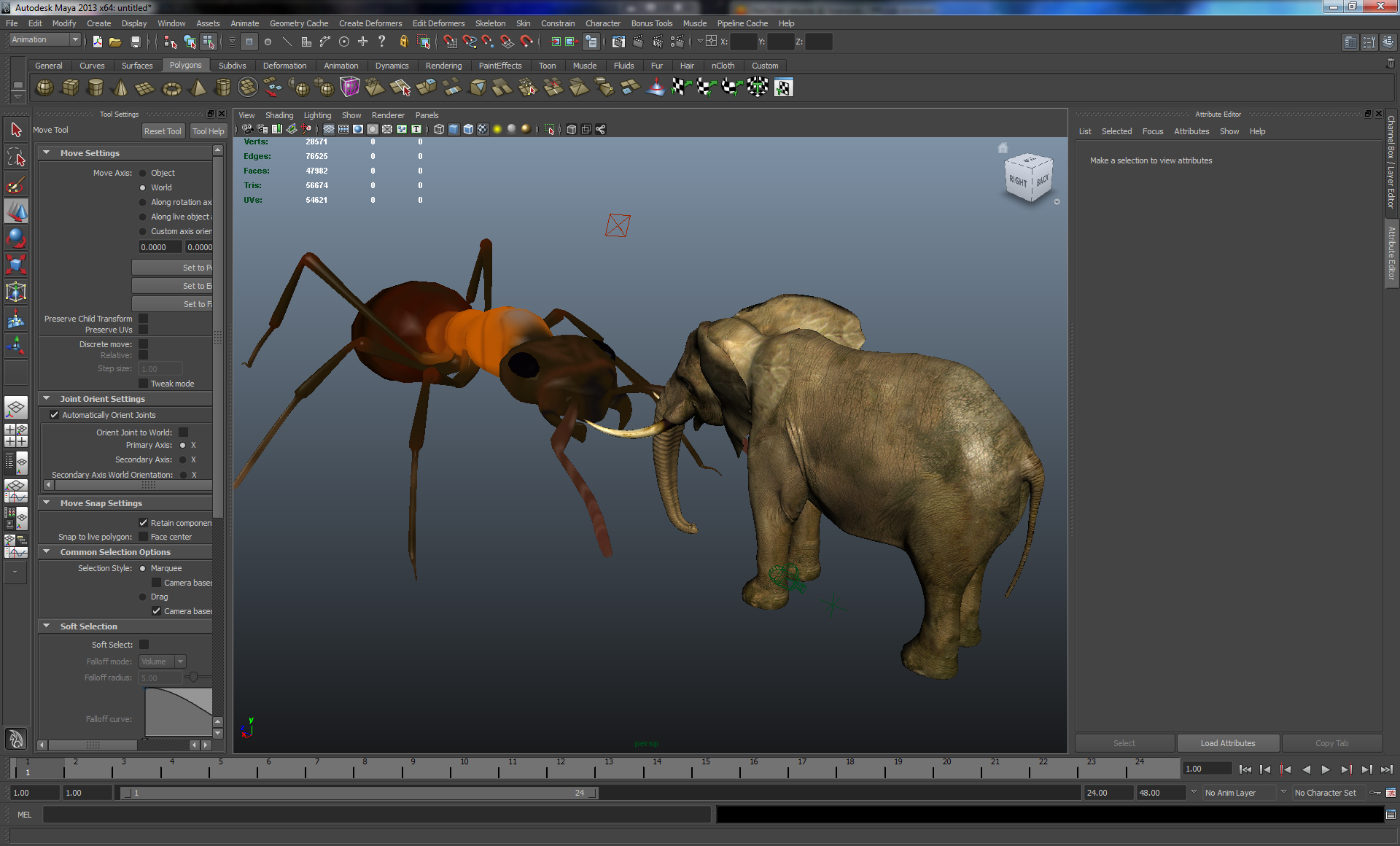Choose the Lasso Select tool
Viewport: 1400px width, 846px height.
click(x=16, y=158)
